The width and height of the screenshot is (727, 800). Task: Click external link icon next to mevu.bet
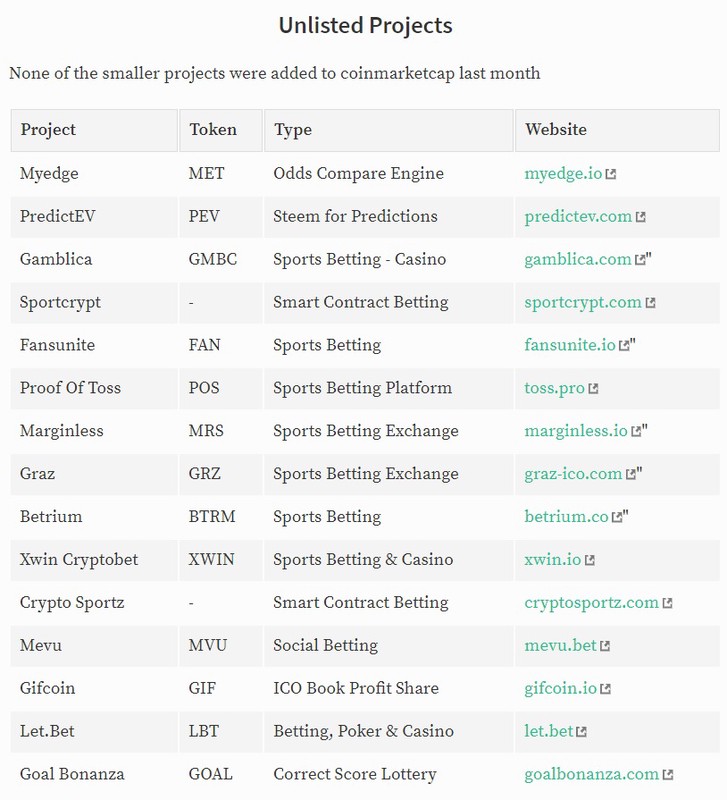605,646
